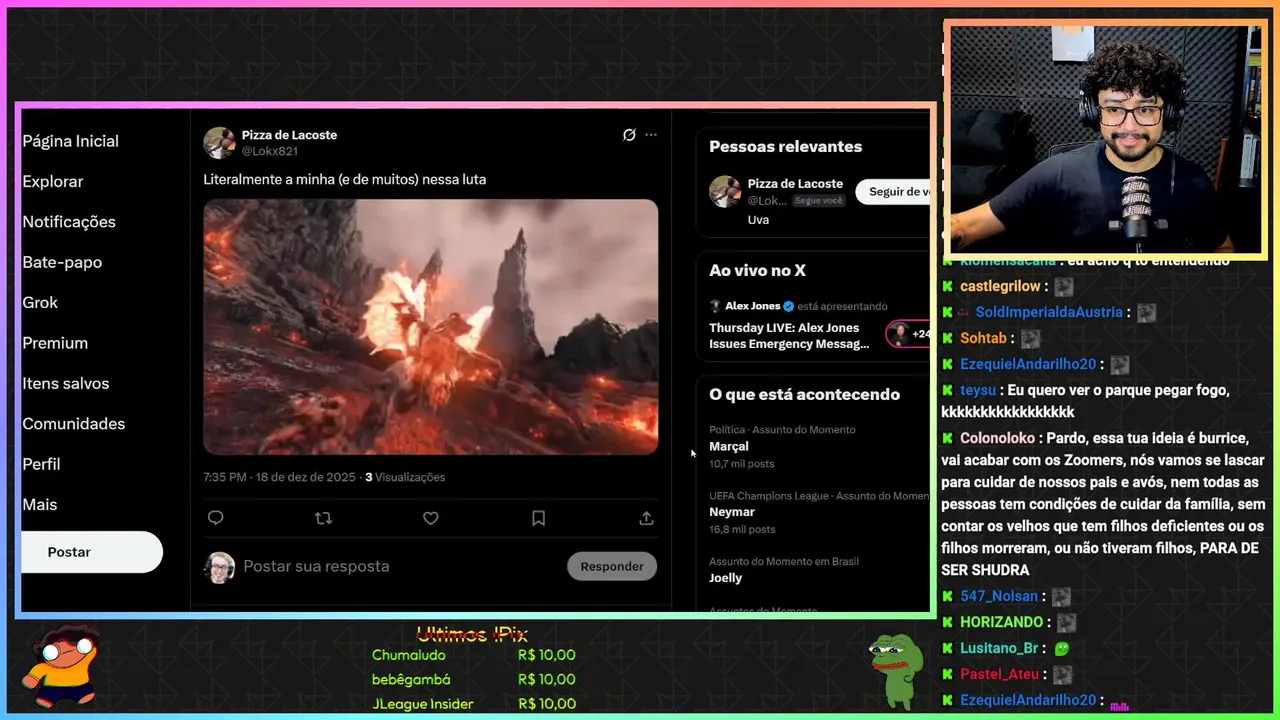Screen dimensions: 1280x720
Task: Repost the Pizza de Lacoste tweet
Action: [x=323, y=518]
